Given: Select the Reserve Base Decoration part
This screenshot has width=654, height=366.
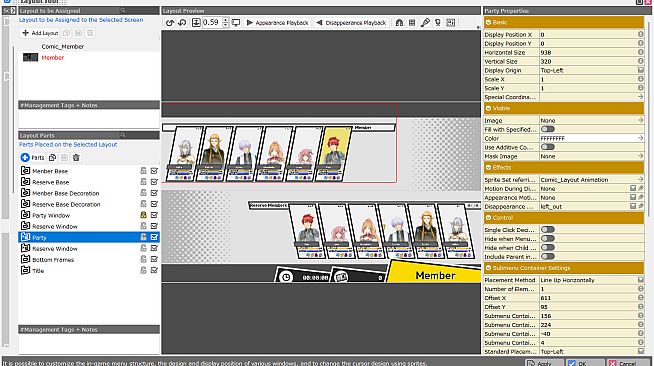Looking at the screenshot, I should pyautogui.click(x=66, y=204).
